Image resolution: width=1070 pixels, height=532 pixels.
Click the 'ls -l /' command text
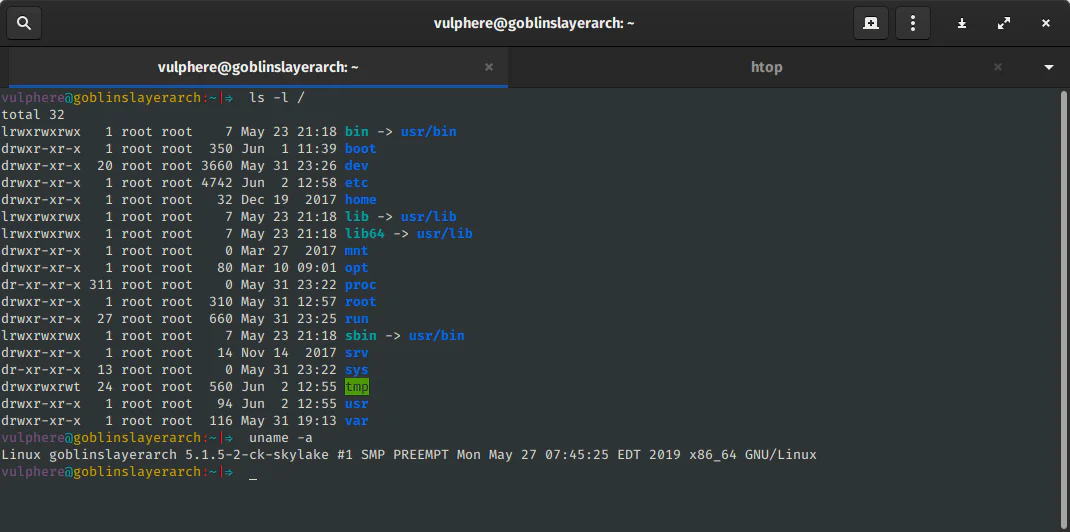[x=276, y=98]
